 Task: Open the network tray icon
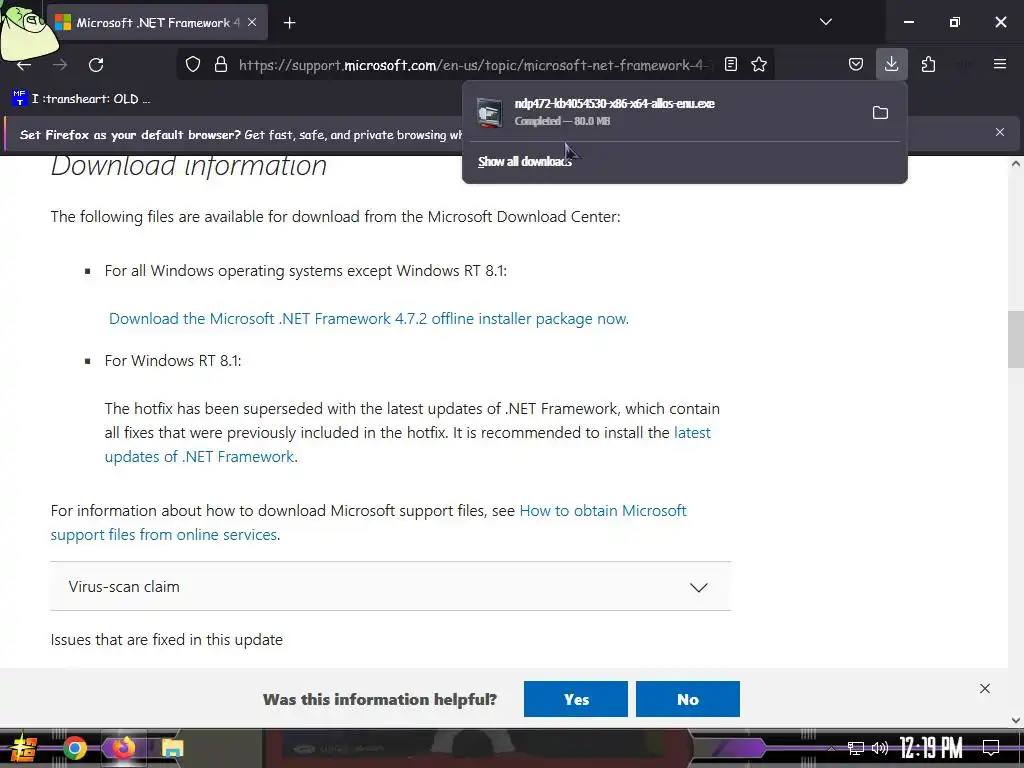coord(855,748)
